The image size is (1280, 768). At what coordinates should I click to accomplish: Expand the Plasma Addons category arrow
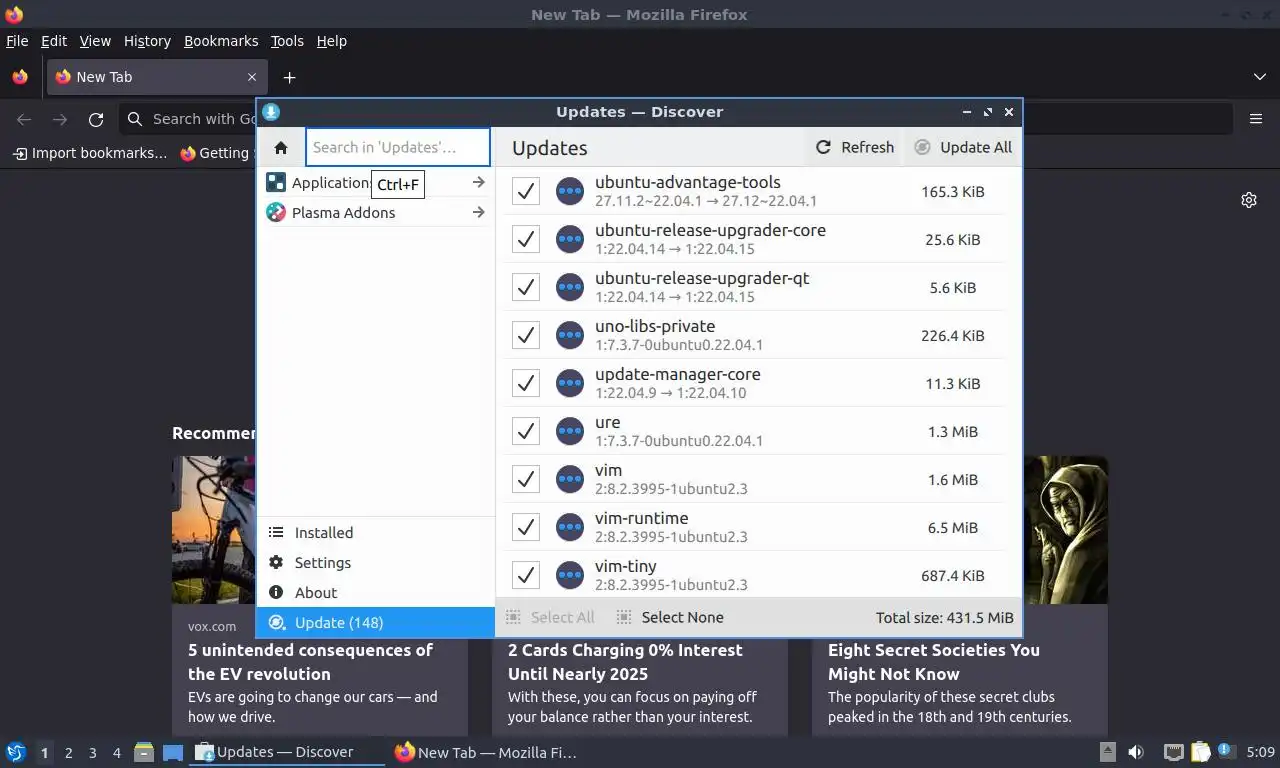478,212
